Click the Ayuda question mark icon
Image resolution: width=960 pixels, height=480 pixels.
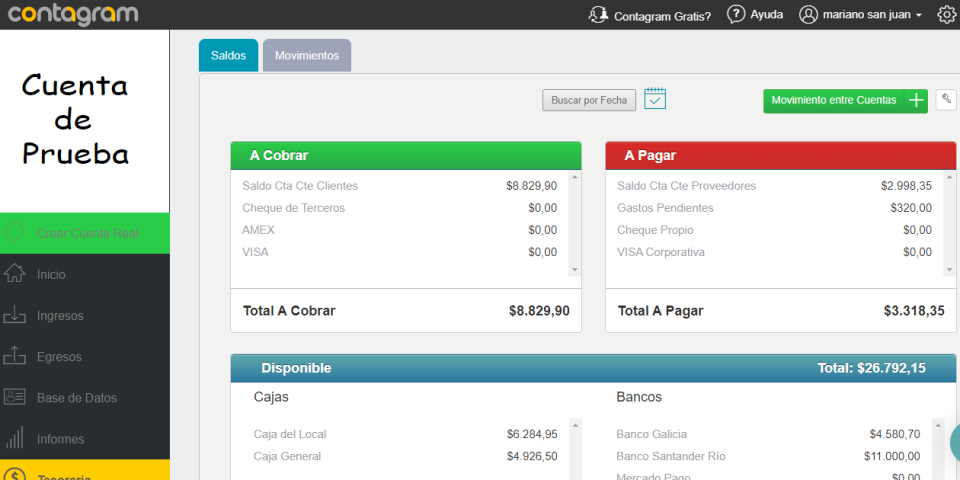click(x=736, y=15)
